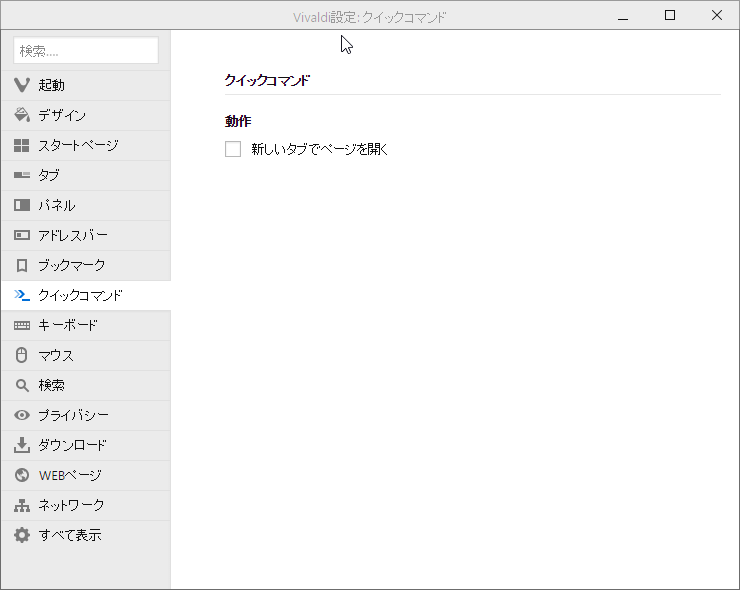Select すべて表示 to show all settings
Image resolution: width=740 pixels, height=590 pixels.
pos(86,535)
